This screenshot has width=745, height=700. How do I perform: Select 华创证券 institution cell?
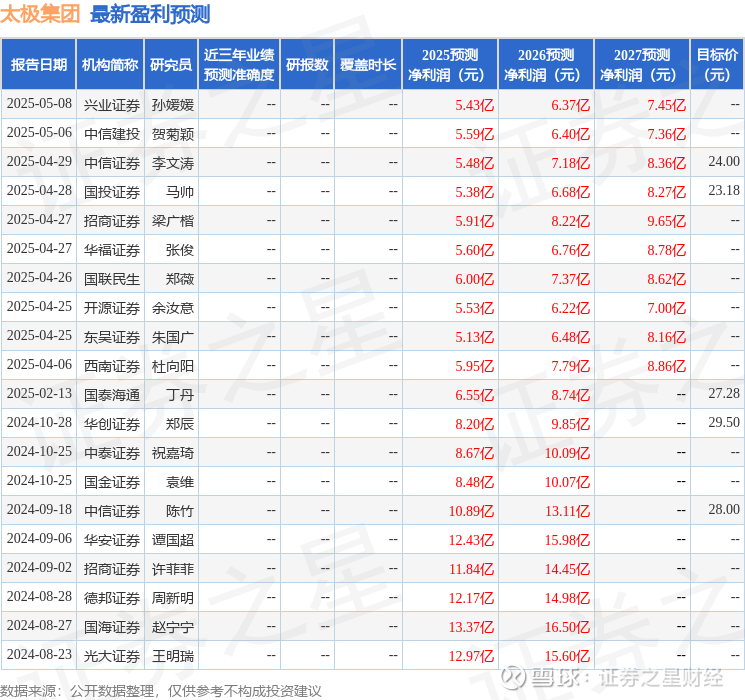click(x=112, y=424)
